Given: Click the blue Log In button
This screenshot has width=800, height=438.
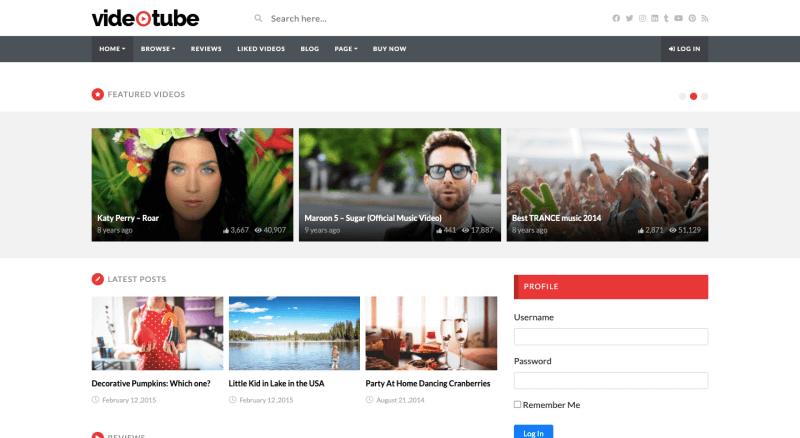Looking at the screenshot, I should pyautogui.click(x=533, y=433).
